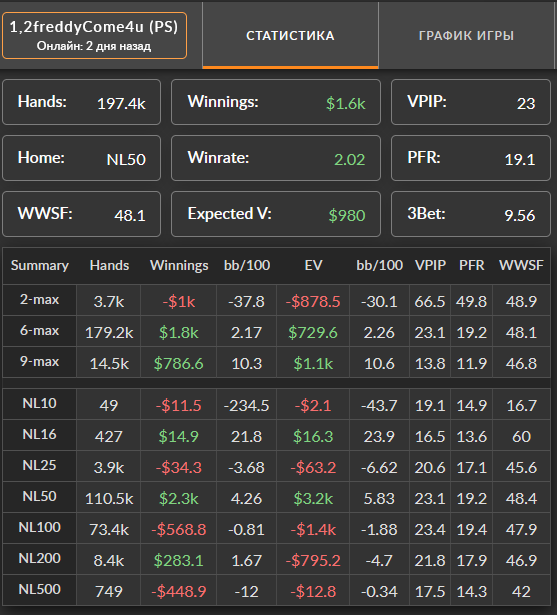Choose the NL50 stakes row
The height and width of the screenshot is (615, 557).
[x=277, y=497]
